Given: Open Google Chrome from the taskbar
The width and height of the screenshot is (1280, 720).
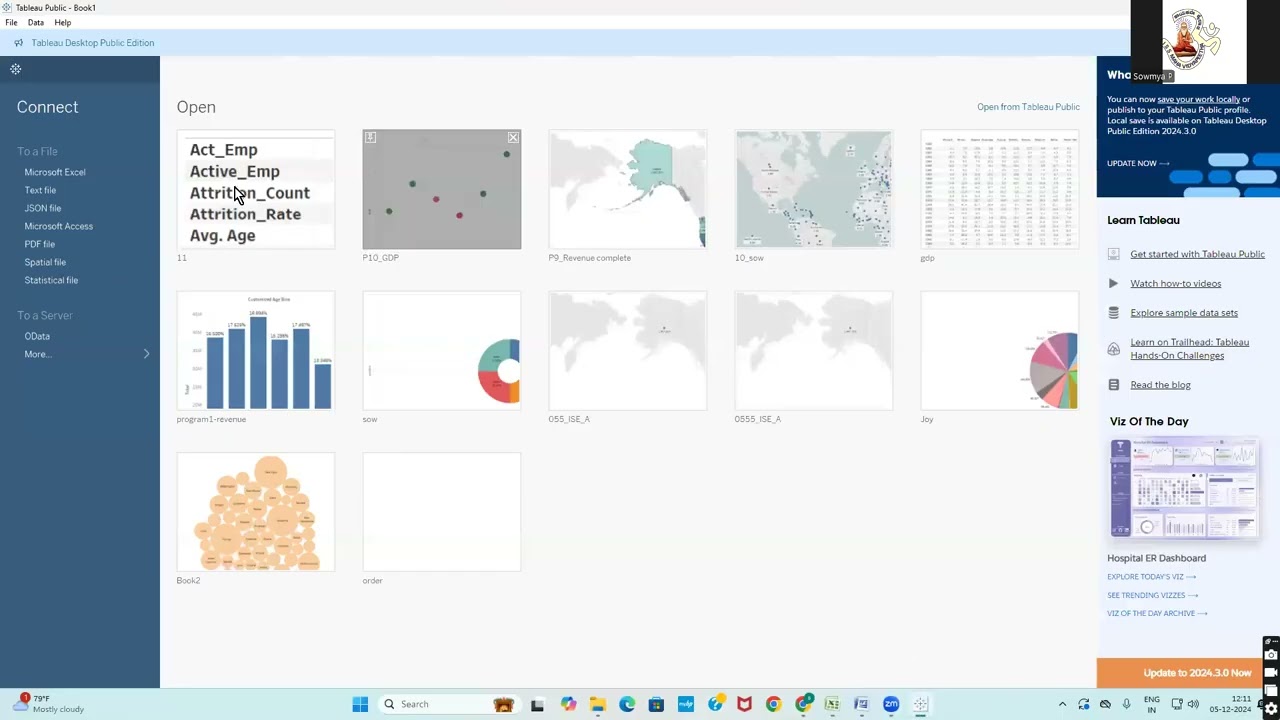Looking at the screenshot, I should (x=773, y=704).
